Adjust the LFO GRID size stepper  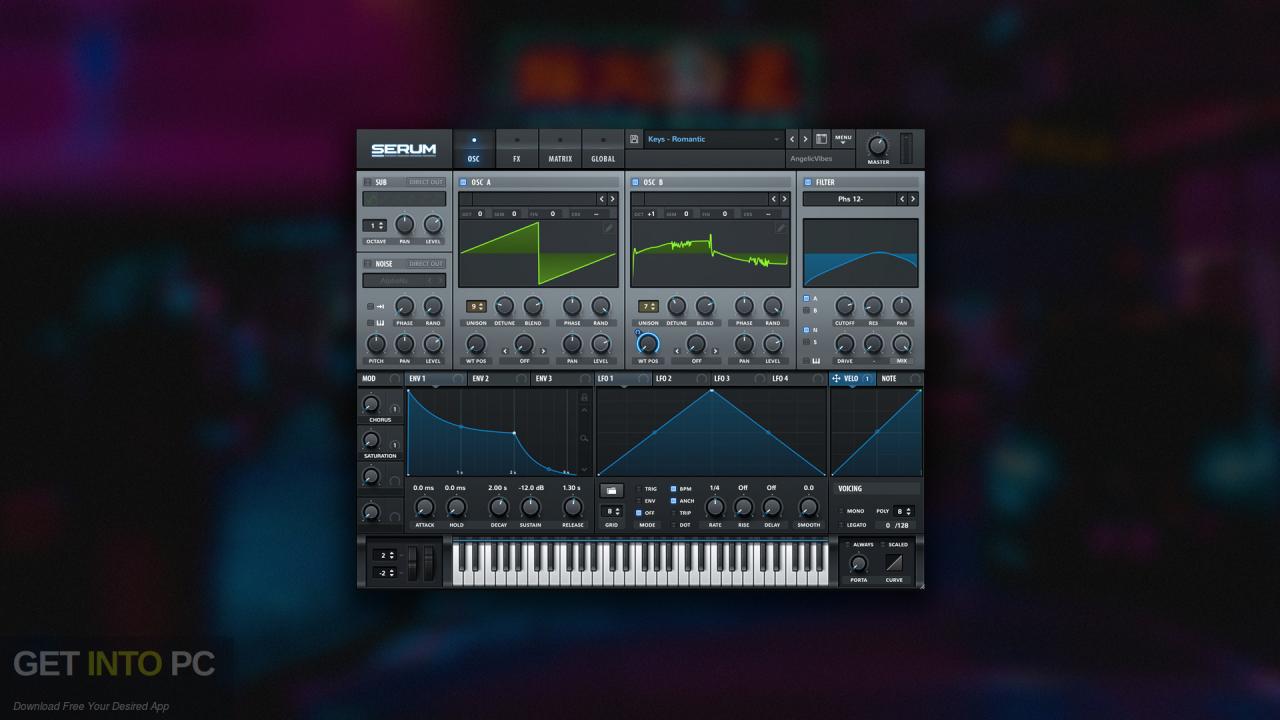(x=611, y=511)
